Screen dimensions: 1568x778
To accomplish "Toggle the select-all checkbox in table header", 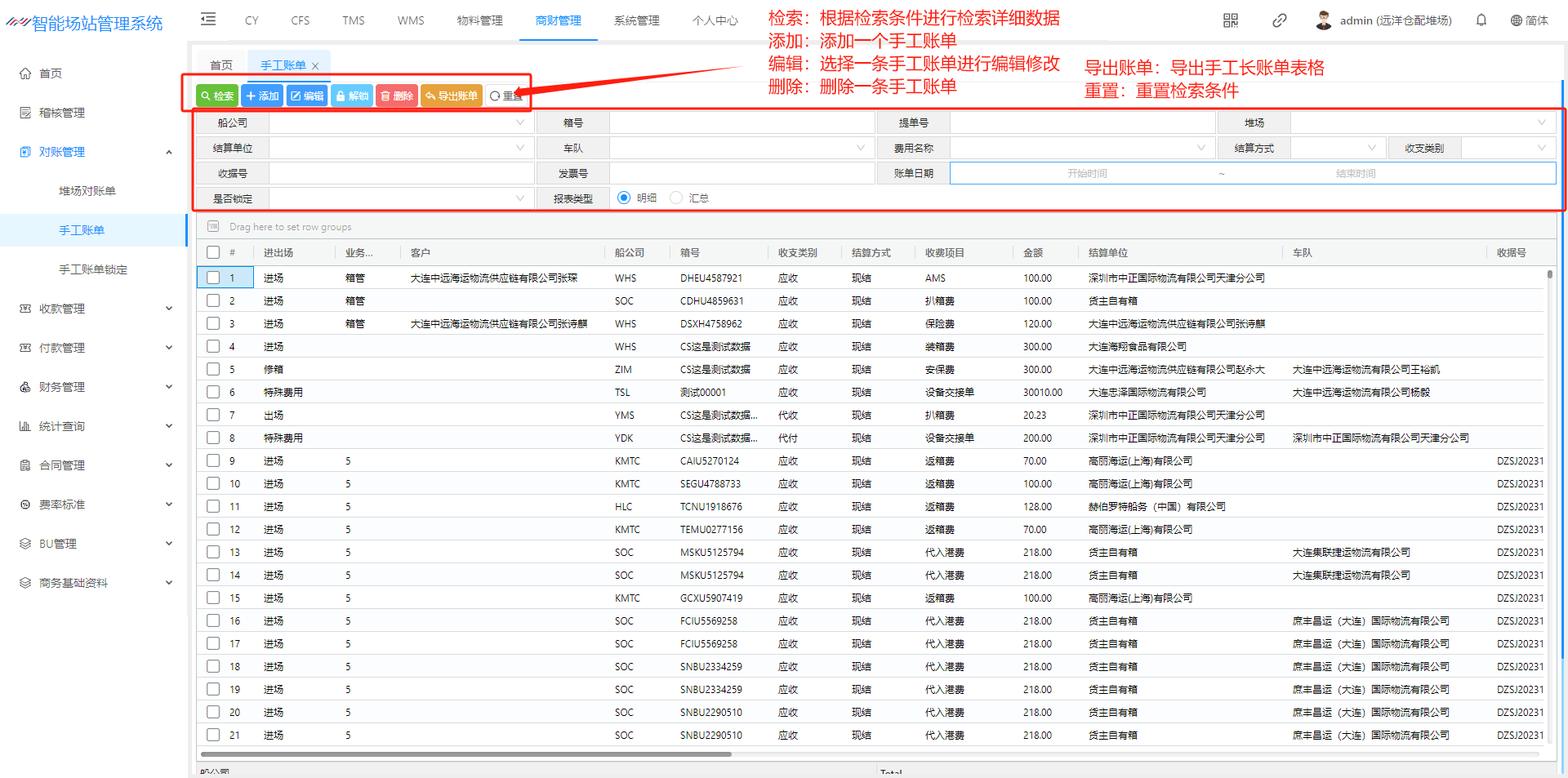I will (213, 253).
